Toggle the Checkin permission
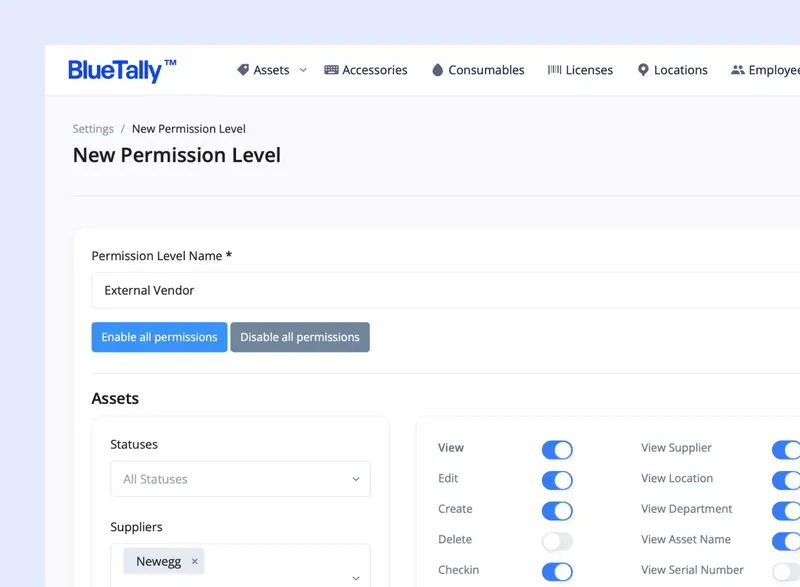800x587 pixels. tap(557, 572)
